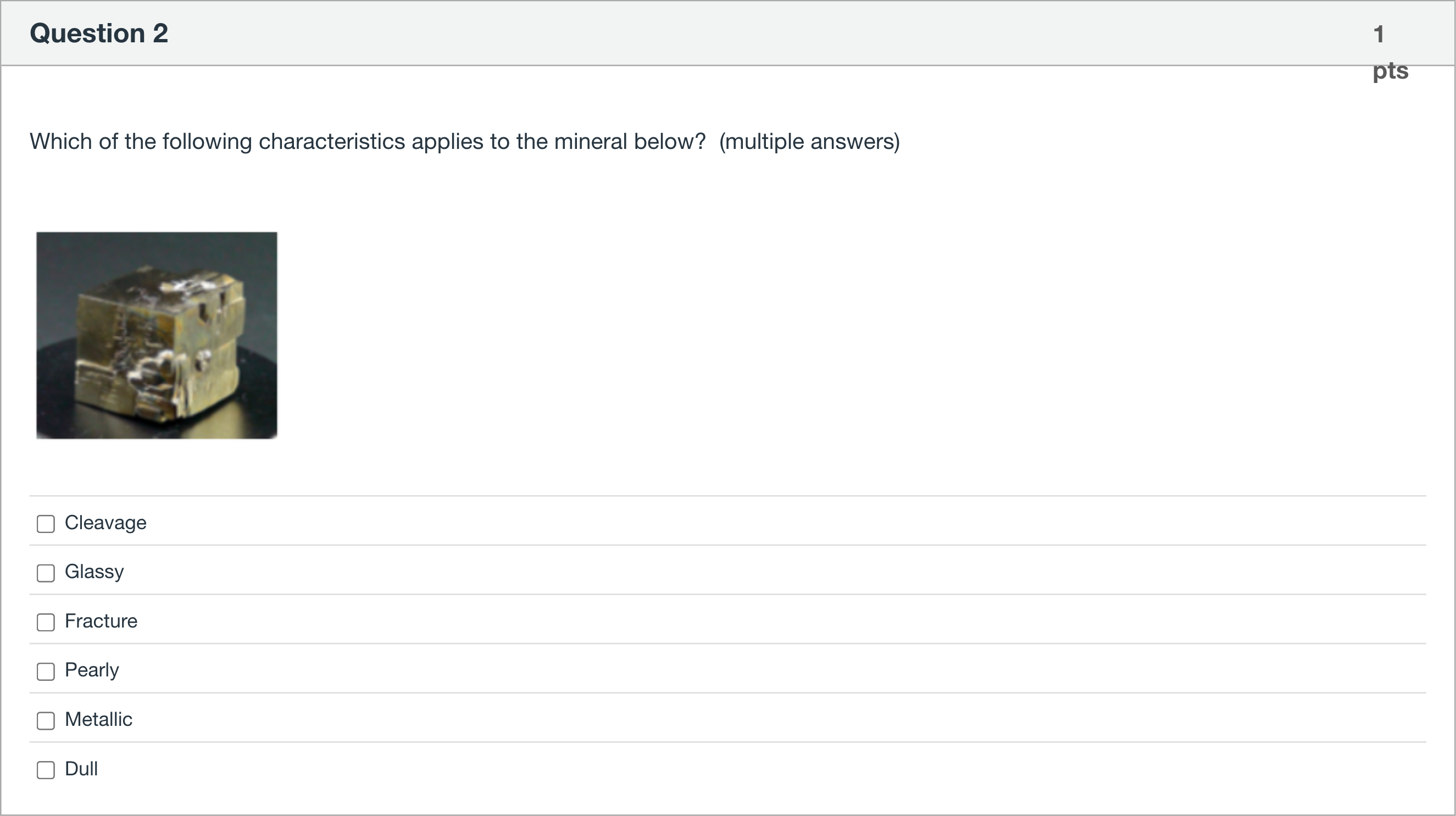Image resolution: width=1456 pixels, height=816 pixels.
Task: Click the point value "1"
Action: [x=1379, y=35]
